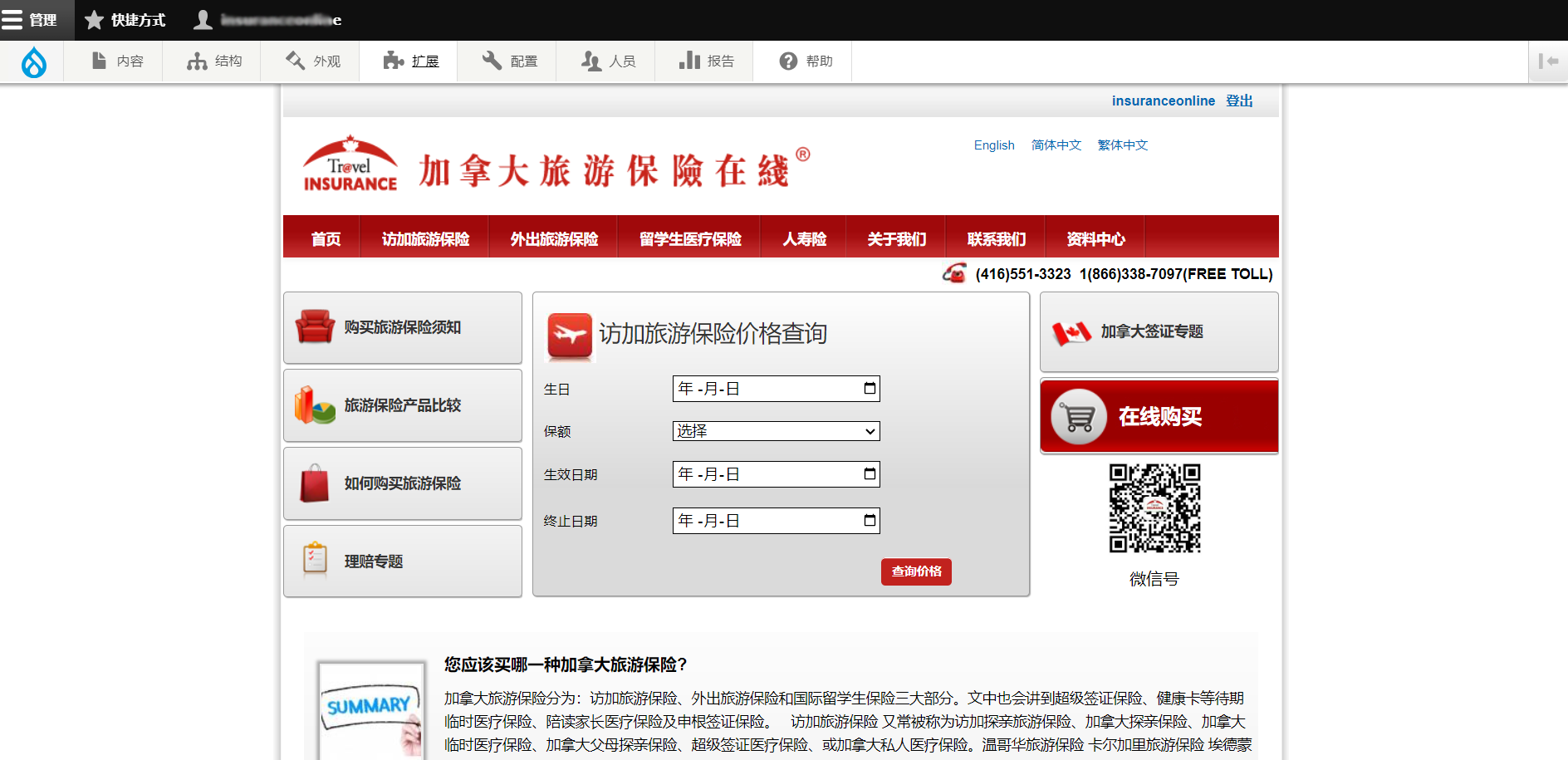Click the 生日 date input field
Image resolution: width=1568 pixels, height=760 pixels.
[x=776, y=389]
